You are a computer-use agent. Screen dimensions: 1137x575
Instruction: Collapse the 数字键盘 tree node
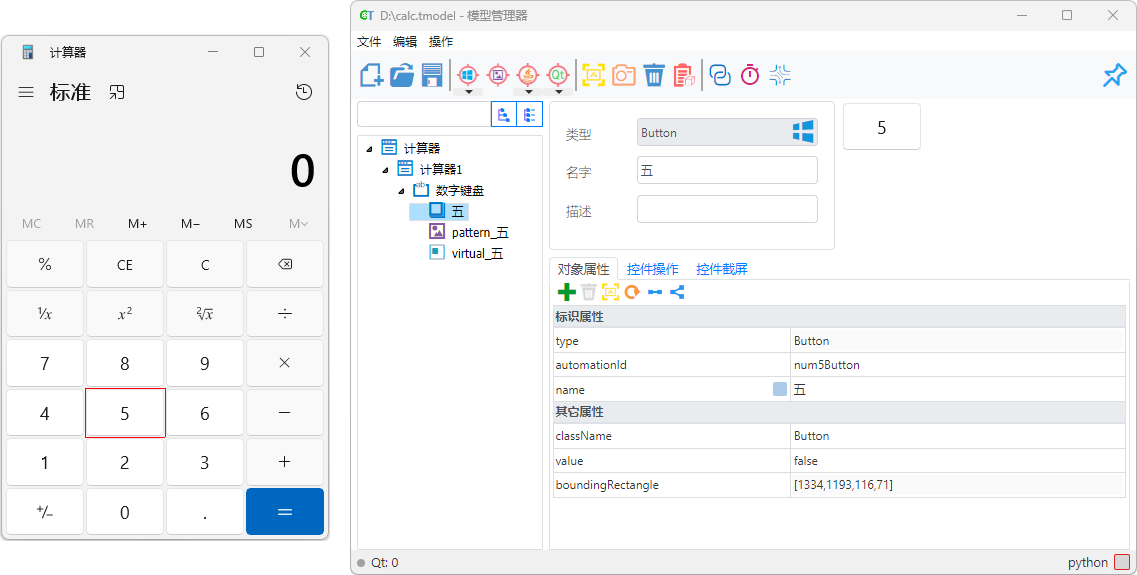click(402, 191)
